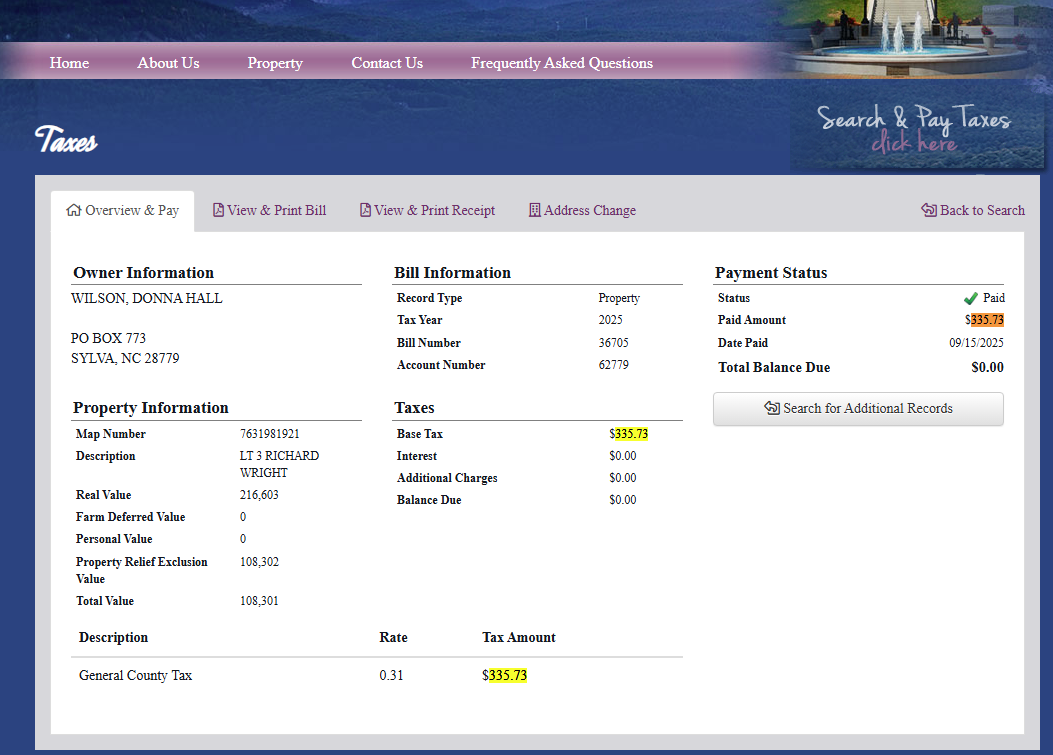The width and height of the screenshot is (1053, 755).
Task: Open the About Us menu item
Action: pyautogui.click(x=168, y=63)
